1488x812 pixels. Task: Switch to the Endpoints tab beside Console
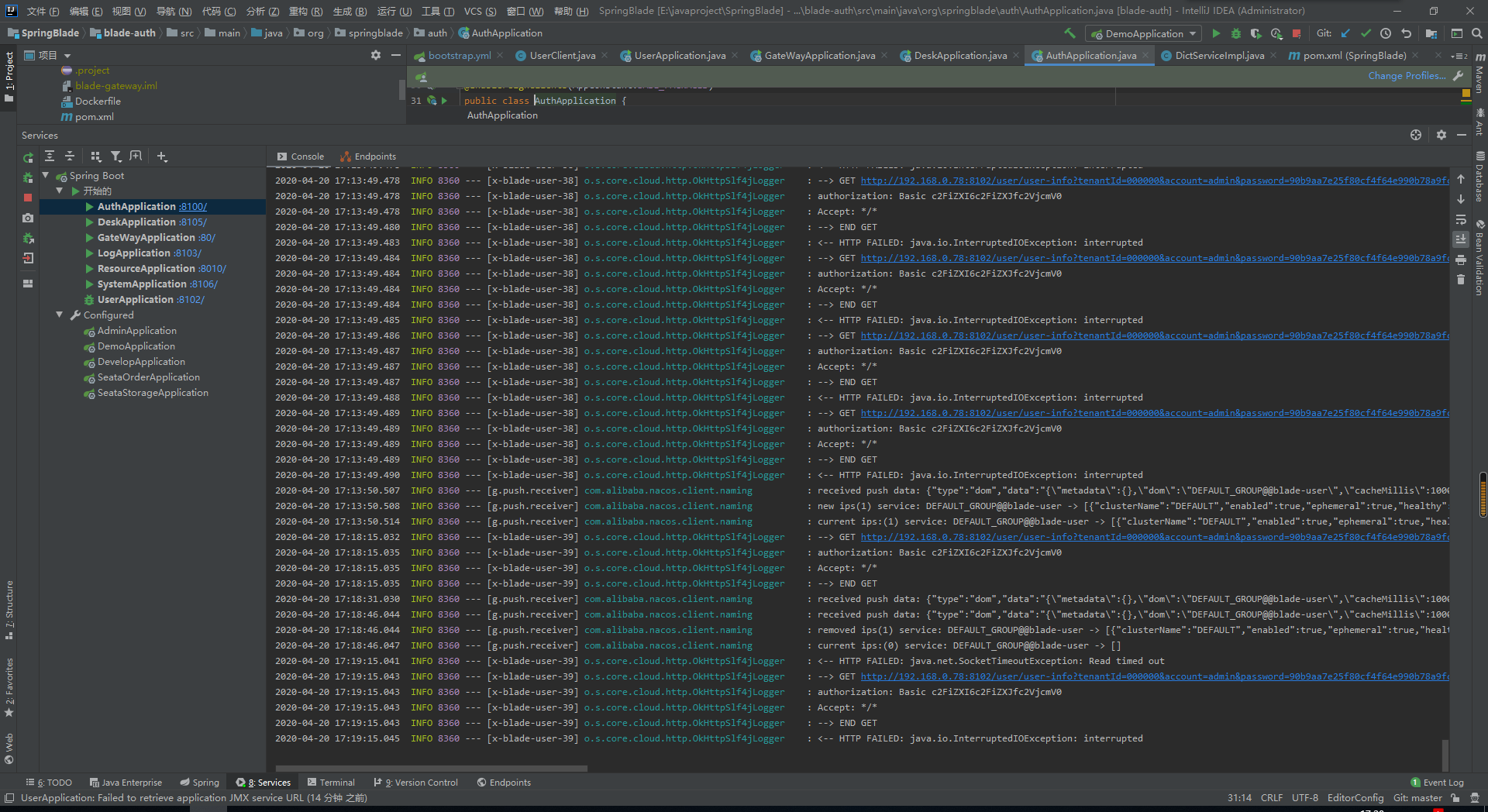point(368,156)
